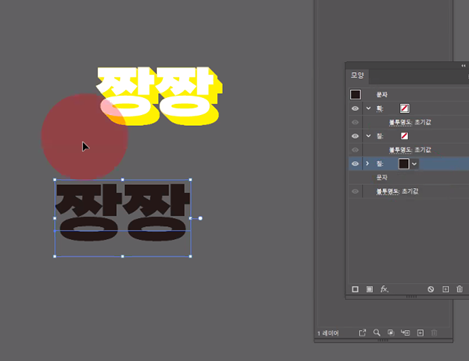
Task: Click the dimmed Layers panel trash icon
Action: pos(434,333)
